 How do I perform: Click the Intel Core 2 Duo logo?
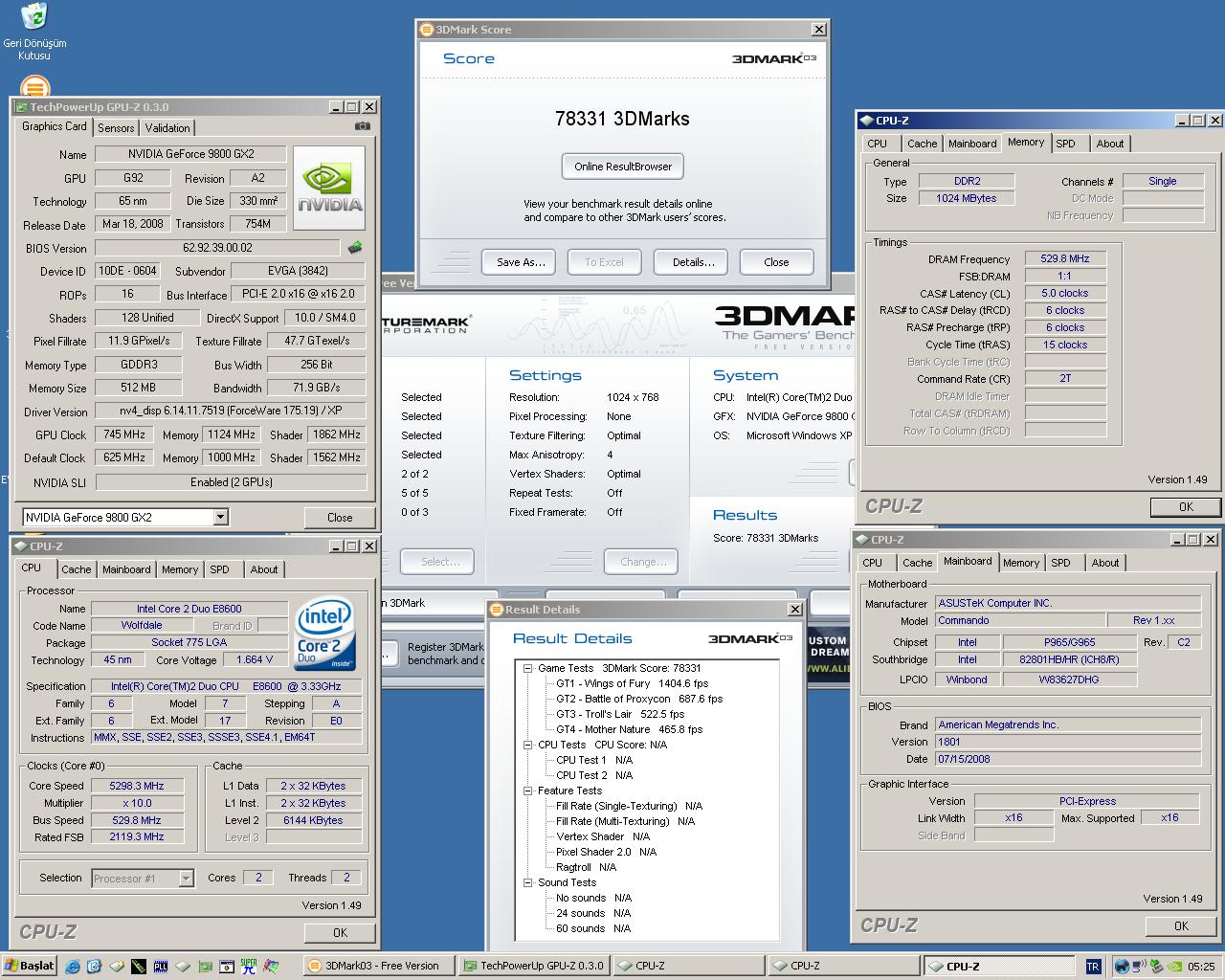(x=324, y=634)
